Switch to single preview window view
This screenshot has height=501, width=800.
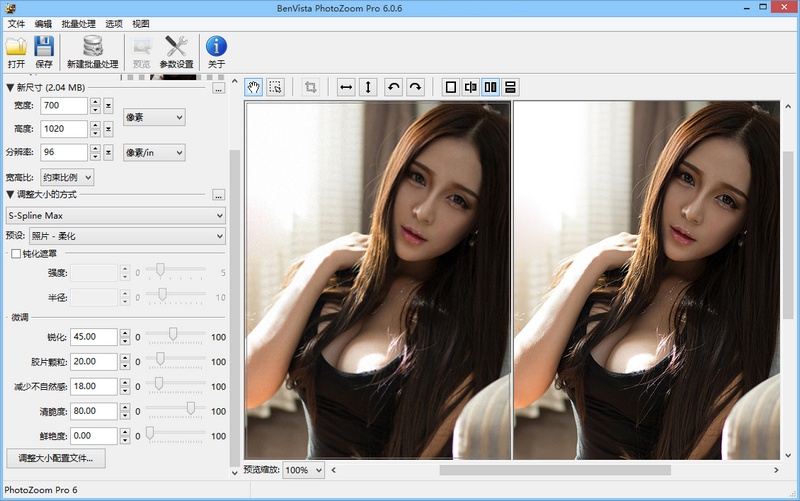point(450,87)
